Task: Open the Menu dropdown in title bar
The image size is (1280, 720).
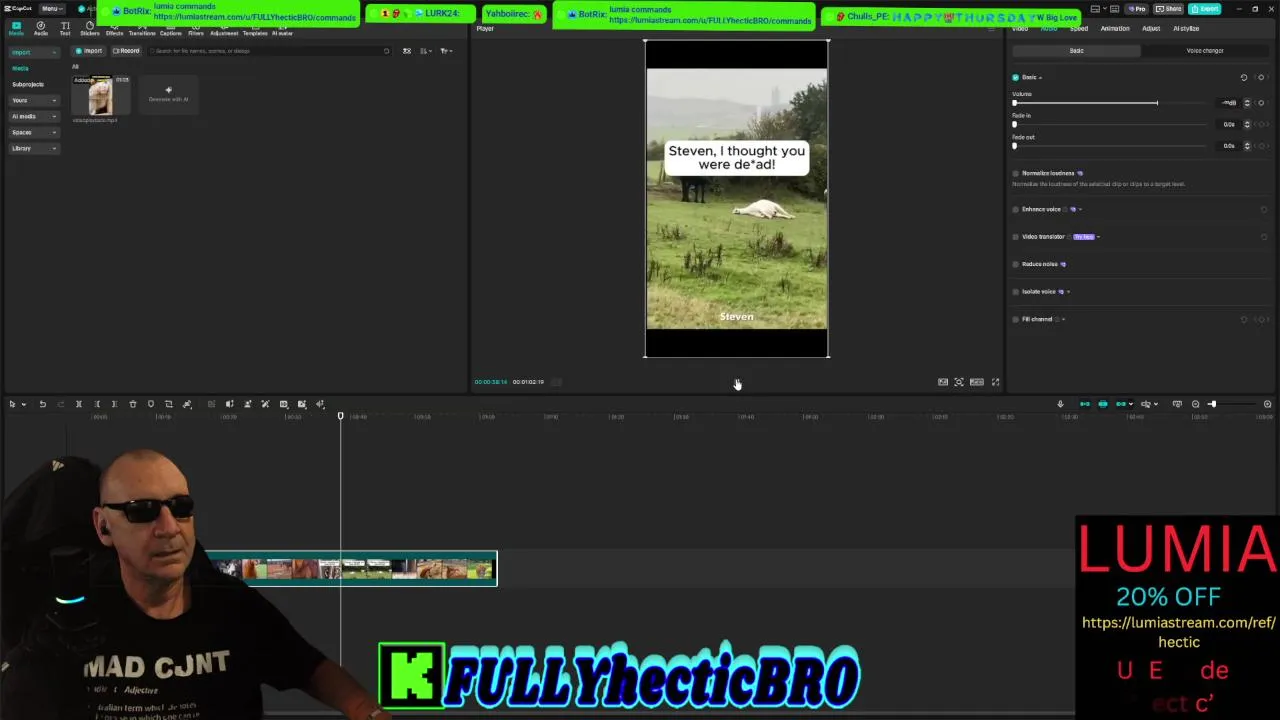Action: (x=52, y=9)
